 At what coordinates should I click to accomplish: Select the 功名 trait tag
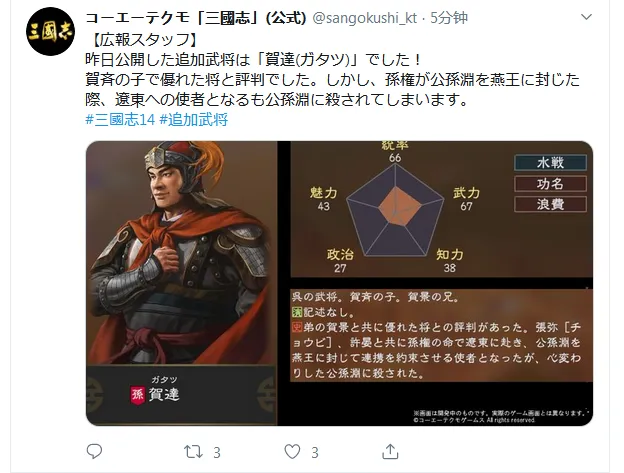click(550, 184)
